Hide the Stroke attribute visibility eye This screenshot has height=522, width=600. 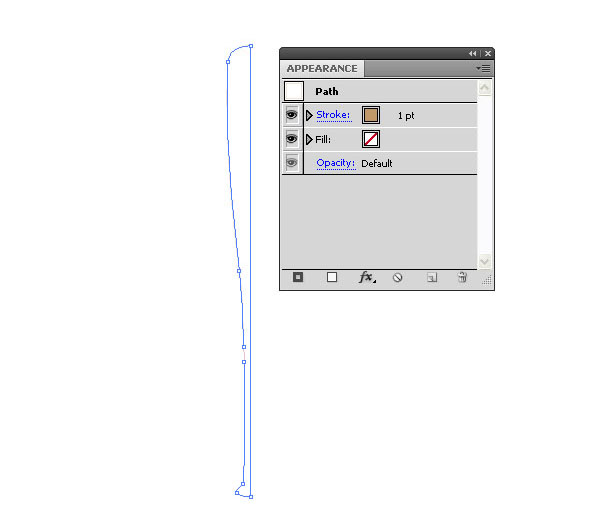[x=292, y=115]
